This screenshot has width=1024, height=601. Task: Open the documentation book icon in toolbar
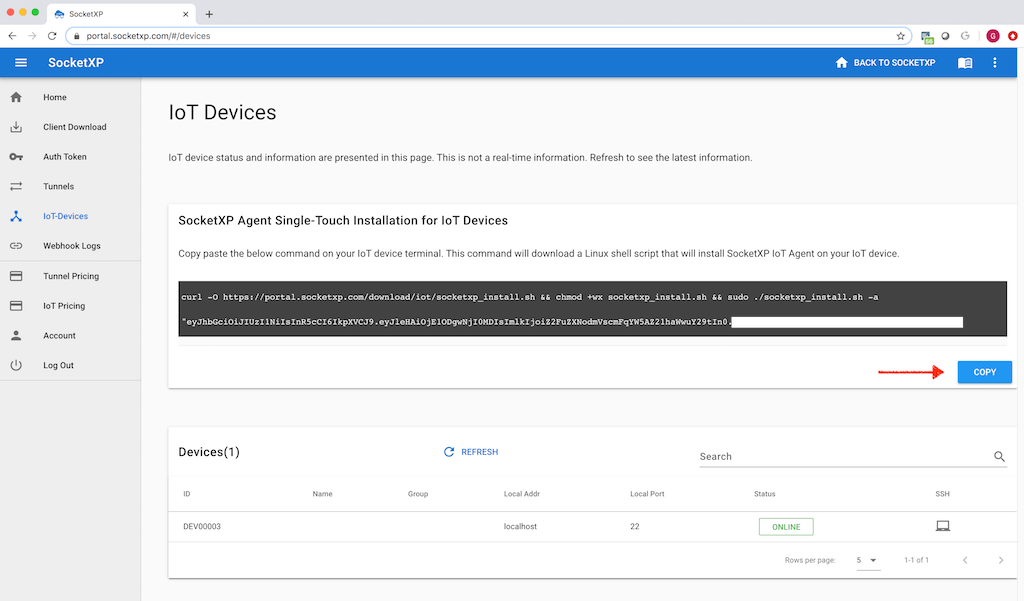963,62
